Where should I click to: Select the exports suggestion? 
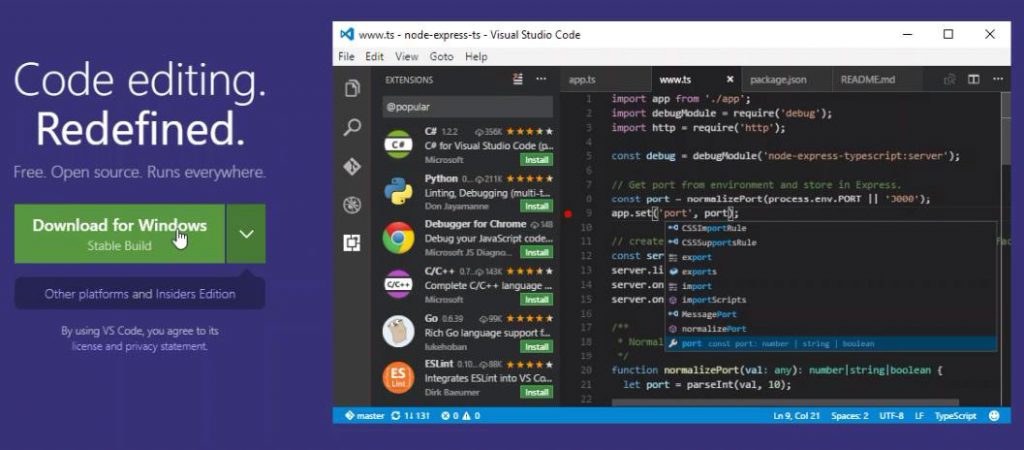[831, 272]
